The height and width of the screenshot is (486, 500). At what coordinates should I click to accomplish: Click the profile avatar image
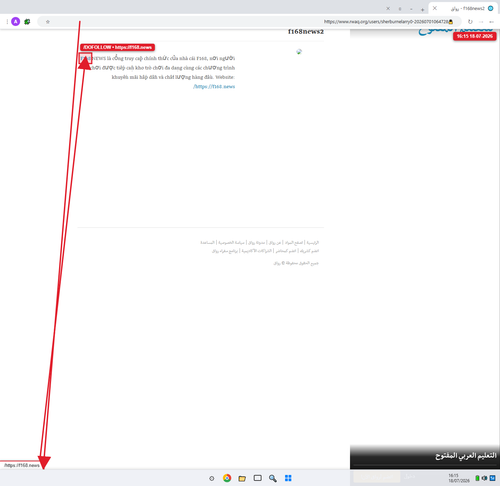pos(299,51)
